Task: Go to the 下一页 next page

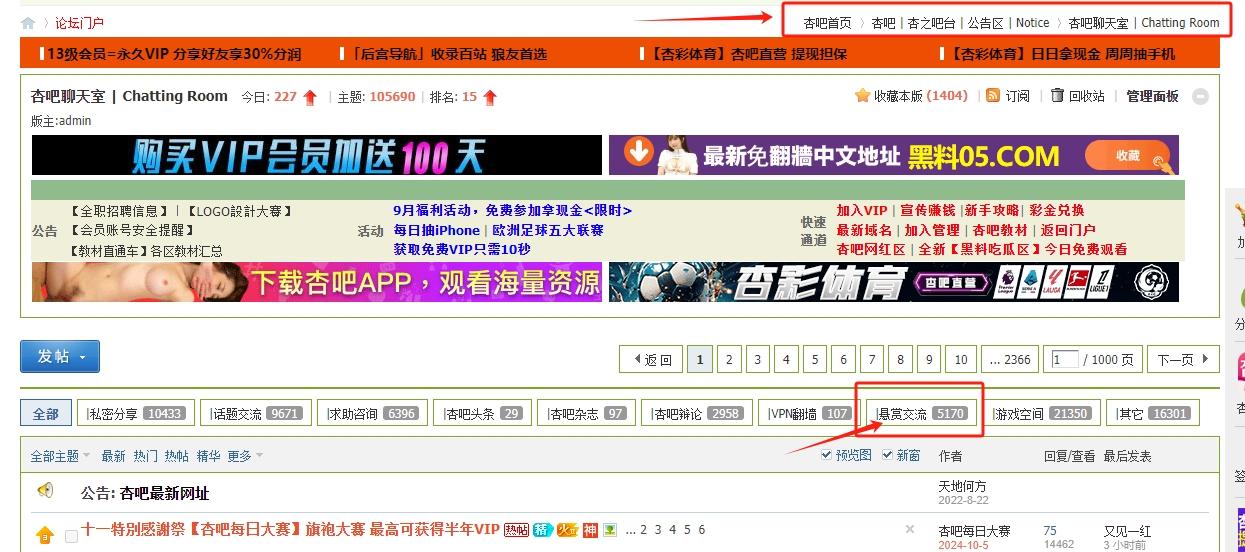Action: [1182, 360]
